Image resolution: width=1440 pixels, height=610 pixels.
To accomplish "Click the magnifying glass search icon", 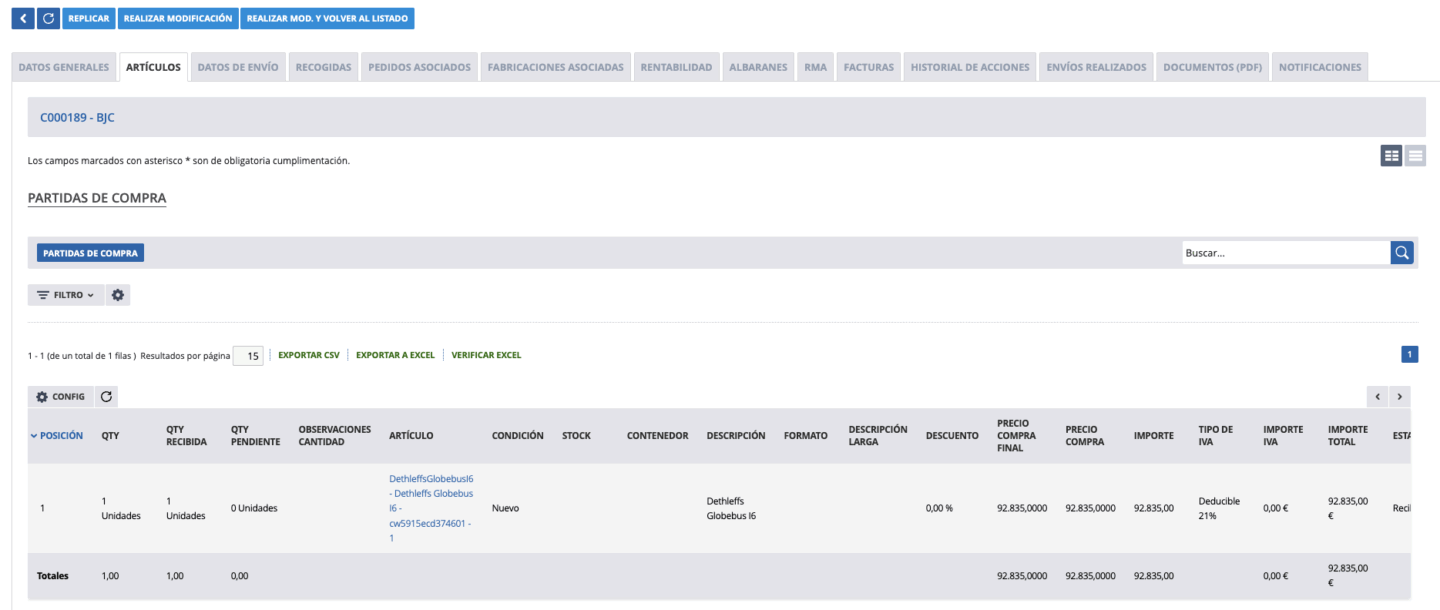I will click(1402, 253).
